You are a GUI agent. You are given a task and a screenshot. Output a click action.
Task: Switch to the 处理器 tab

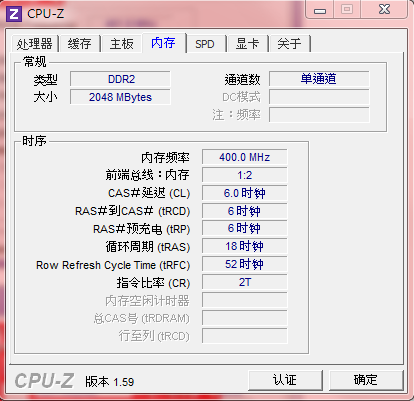pos(35,44)
